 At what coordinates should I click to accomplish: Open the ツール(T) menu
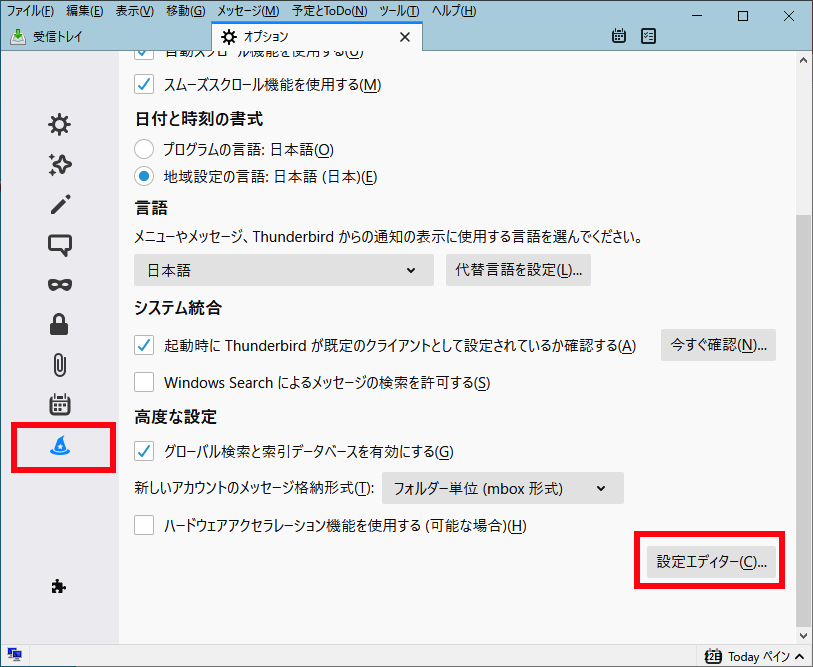[x=399, y=11]
